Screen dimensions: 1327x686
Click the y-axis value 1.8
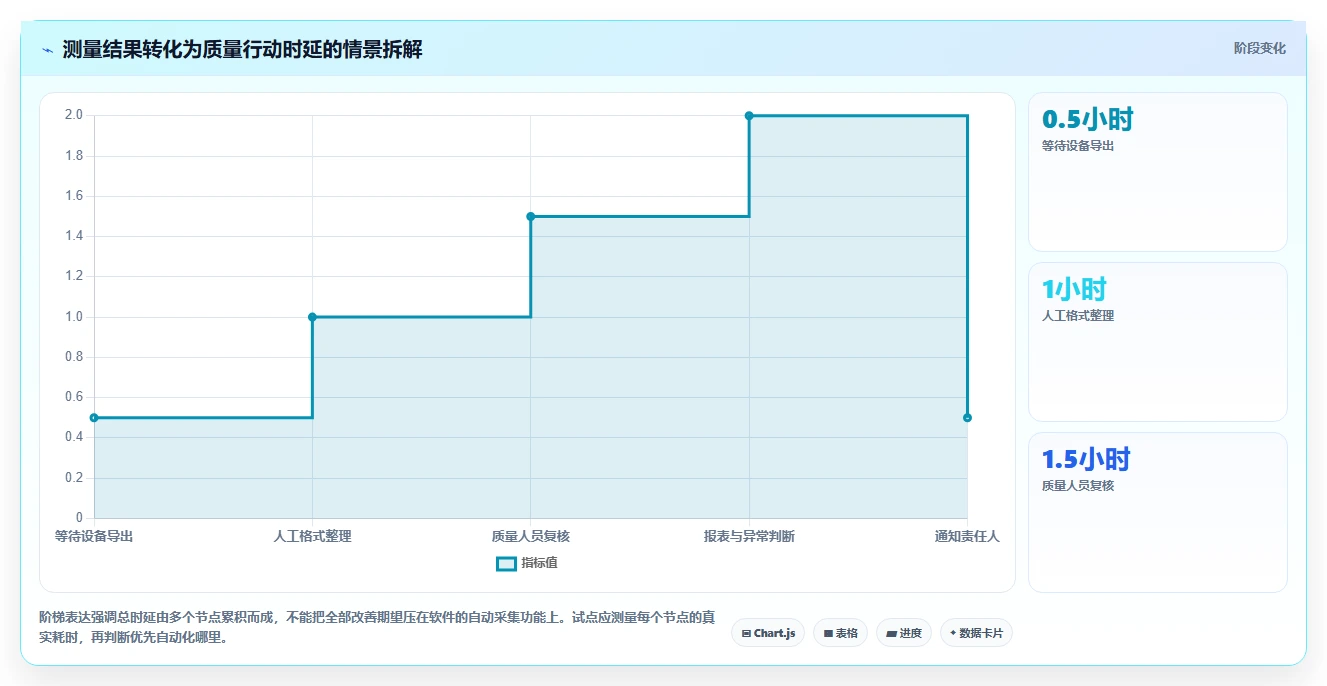click(x=74, y=156)
